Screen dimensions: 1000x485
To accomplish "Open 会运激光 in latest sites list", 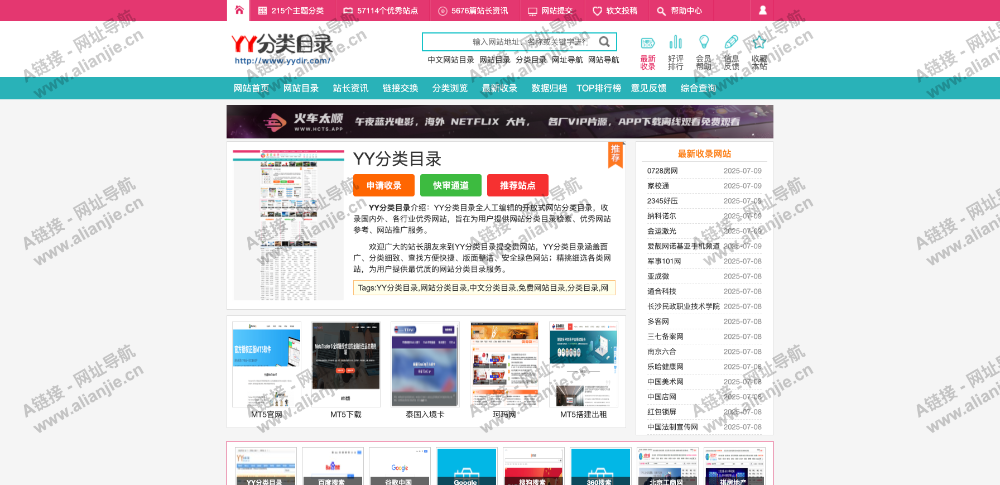I will click(x=662, y=231).
